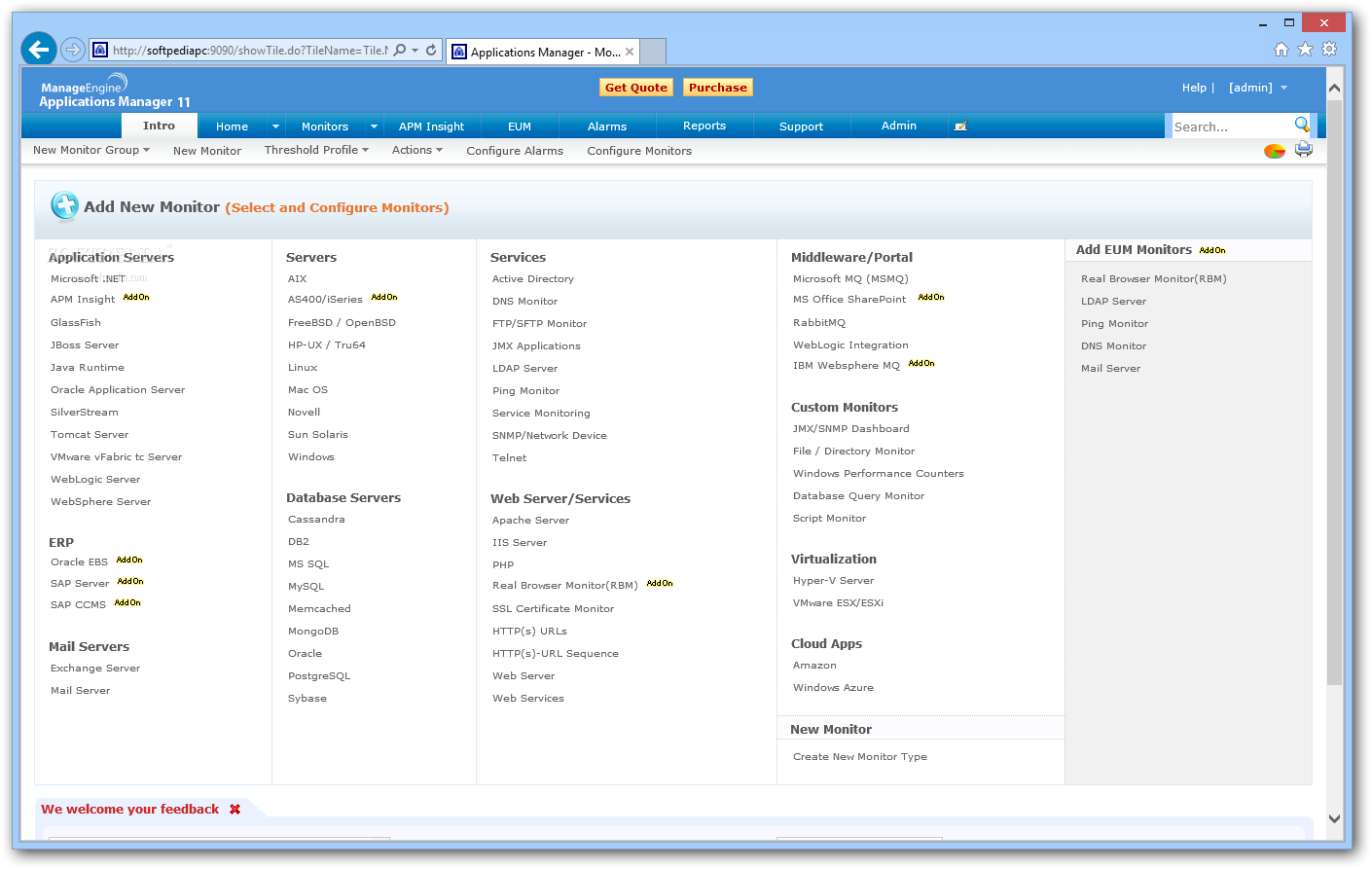Close the feedback panel with red X
The width and height of the screenshot is (1372, 869).
point(235,809)
